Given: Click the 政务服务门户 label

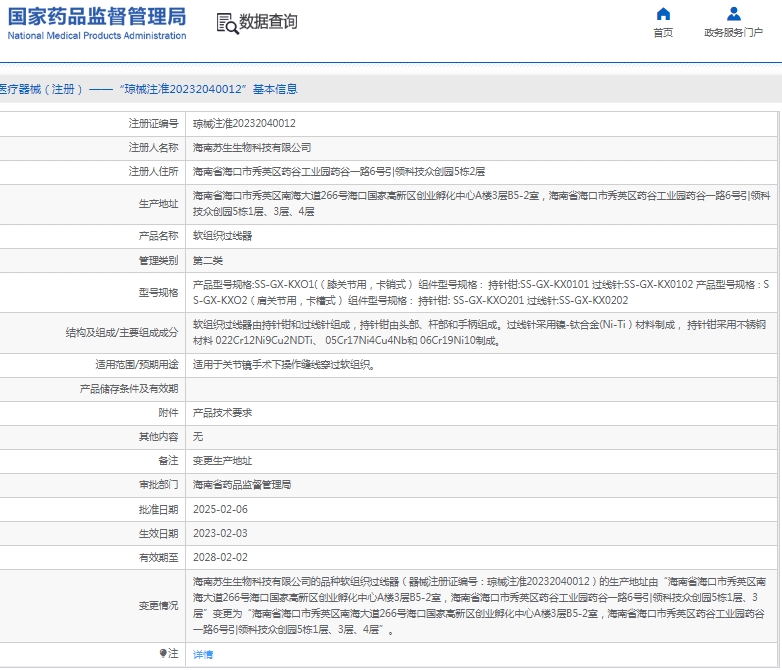Looking at the screenshot, I should tap(733, 33).
